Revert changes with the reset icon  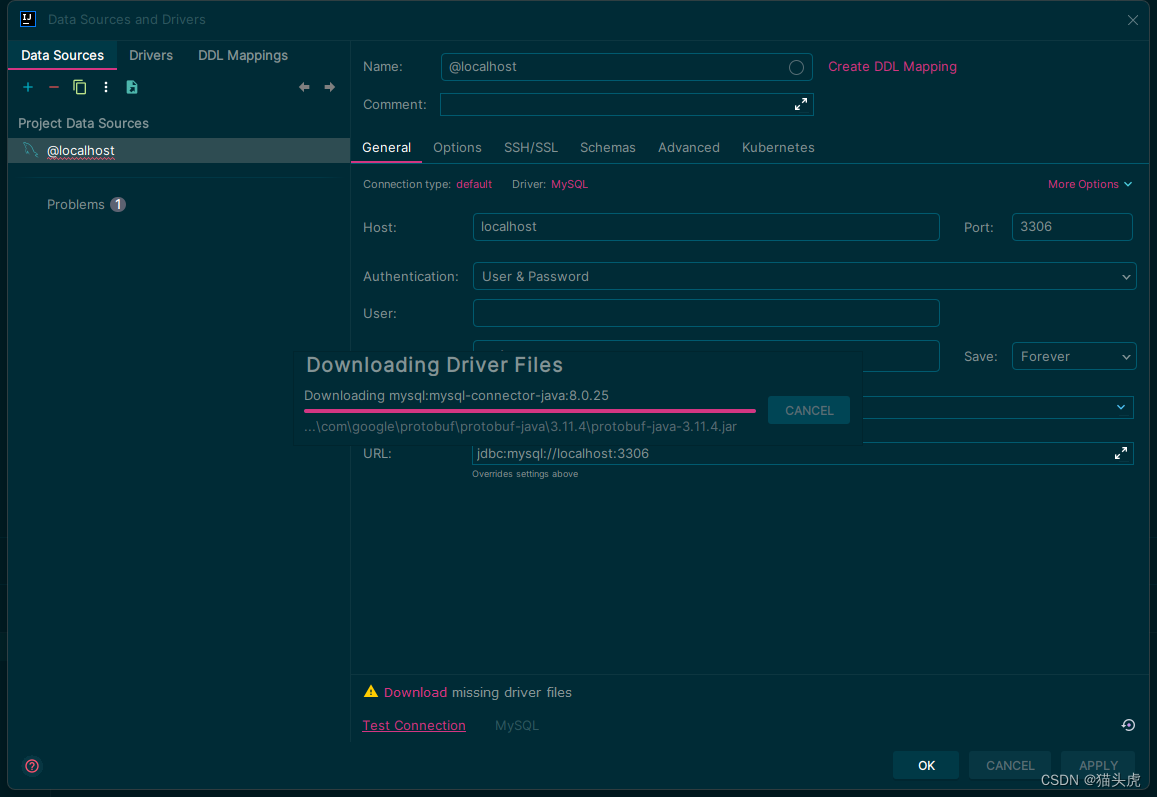[1128, 725]
